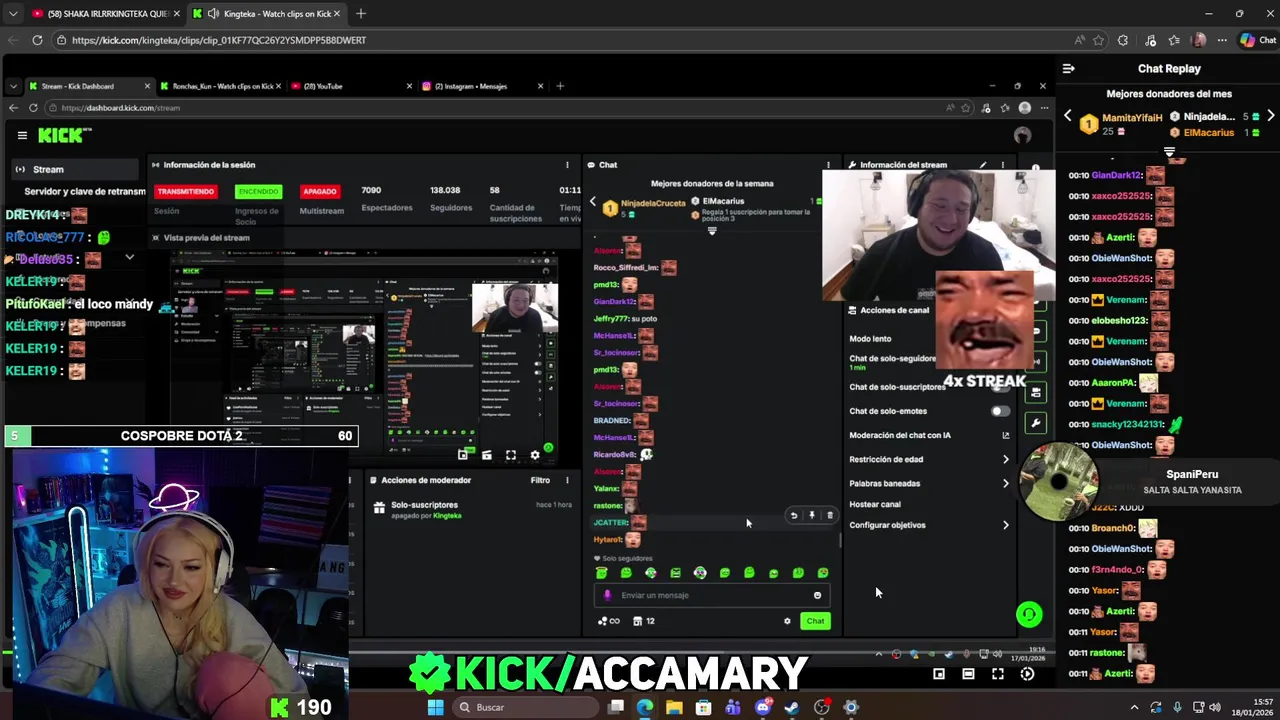Image resolution: width=1280 pixels, height=720 pixels.
Task: Open options menu for session information panel
Action: pyautogui.click(x=567, y=165)
